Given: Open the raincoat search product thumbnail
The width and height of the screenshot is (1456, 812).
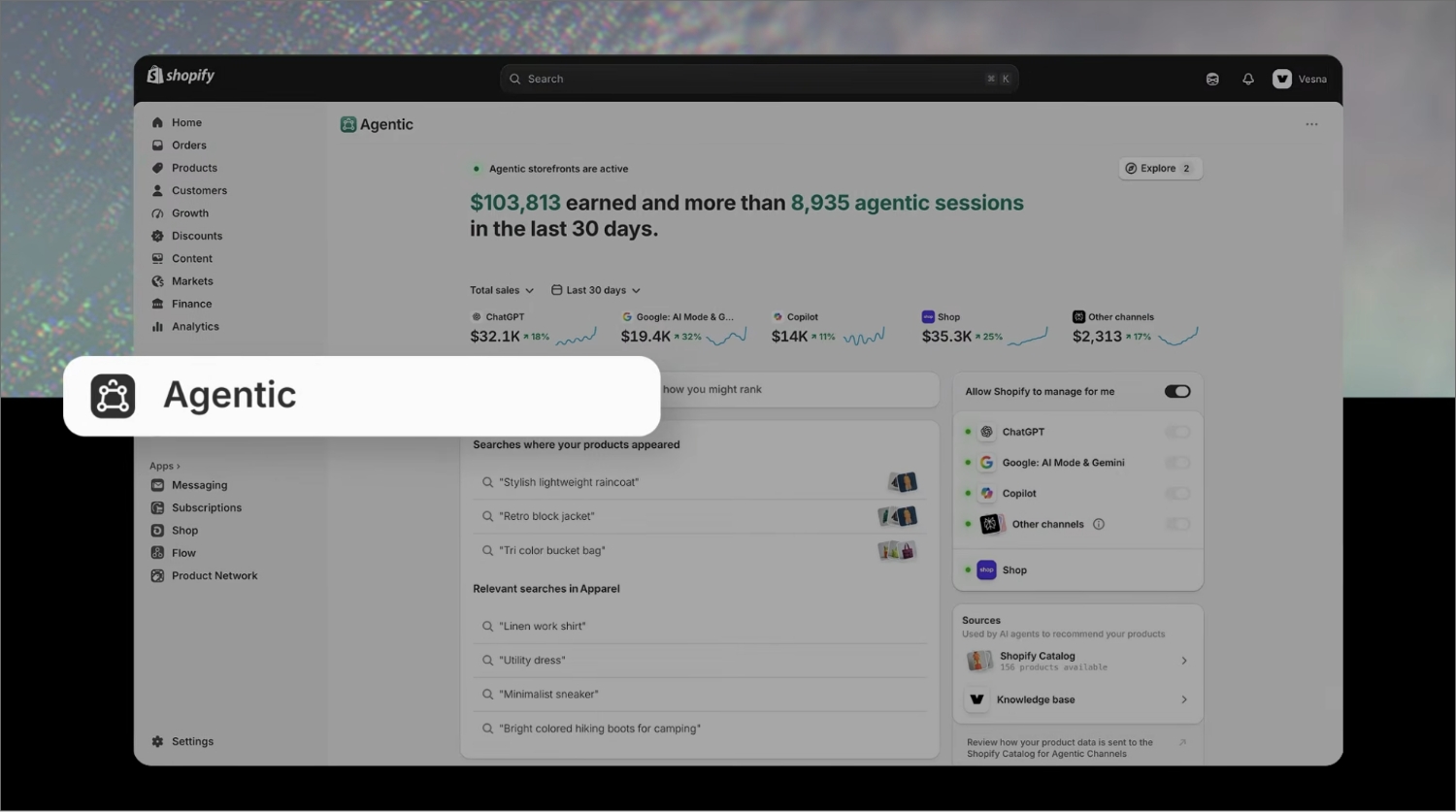Looking at the screenshot, I should tap(903, 482).
